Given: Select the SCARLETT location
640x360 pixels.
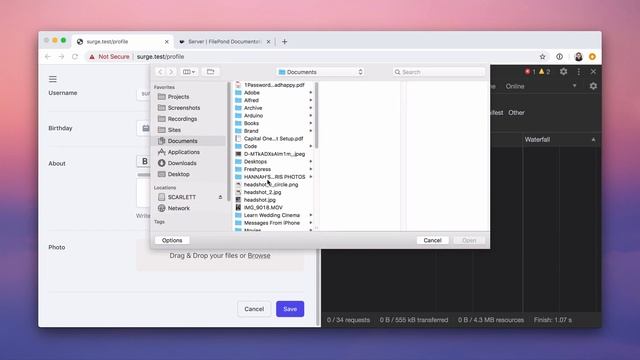Looking at the screenshot, I should coord(182,197).
